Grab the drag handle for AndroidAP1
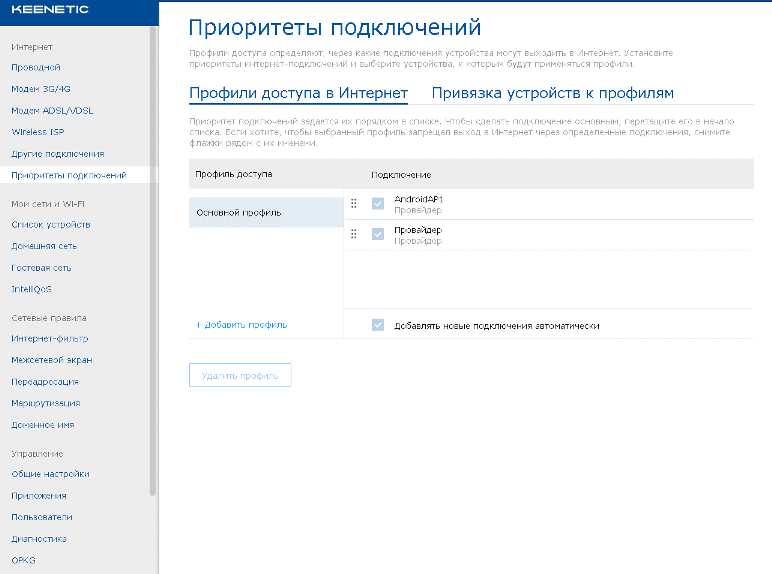This screenshot has height=574, width=772. (354, 203)
